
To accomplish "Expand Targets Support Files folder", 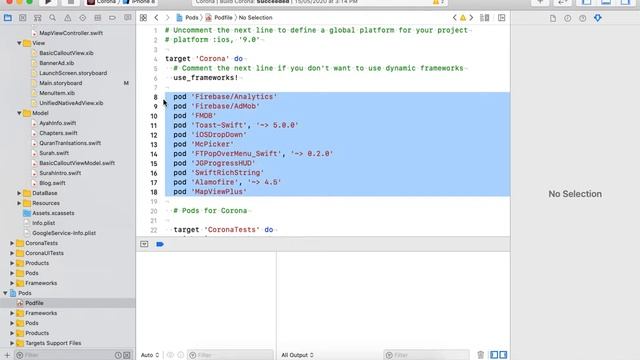I will (x=12, y=343).
